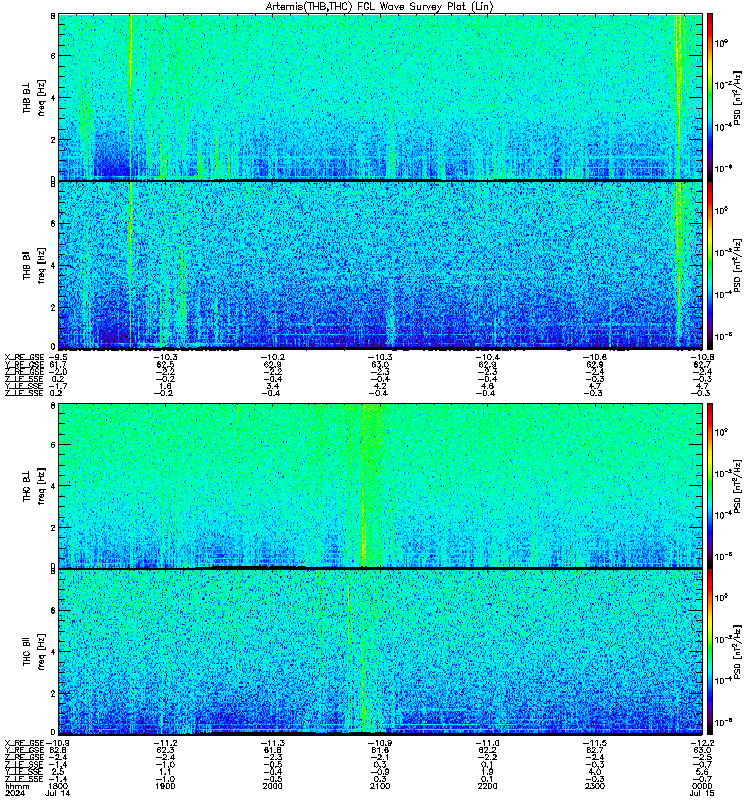Click the THB X_RE_GSE value '-10.4'
The width and height of the screenshot is (750, 800).
tap(487, 357)
